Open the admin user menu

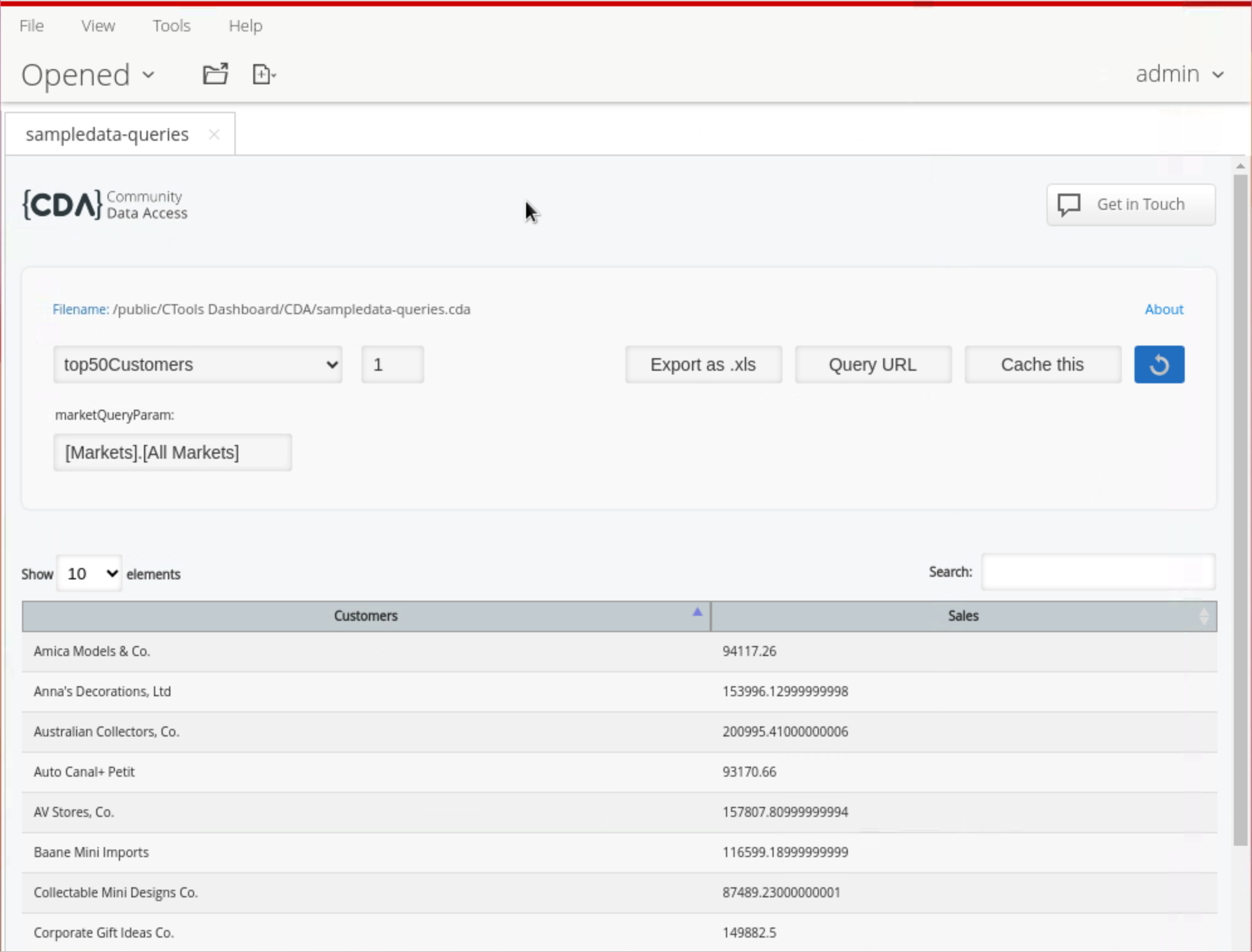click(1179, 74)
